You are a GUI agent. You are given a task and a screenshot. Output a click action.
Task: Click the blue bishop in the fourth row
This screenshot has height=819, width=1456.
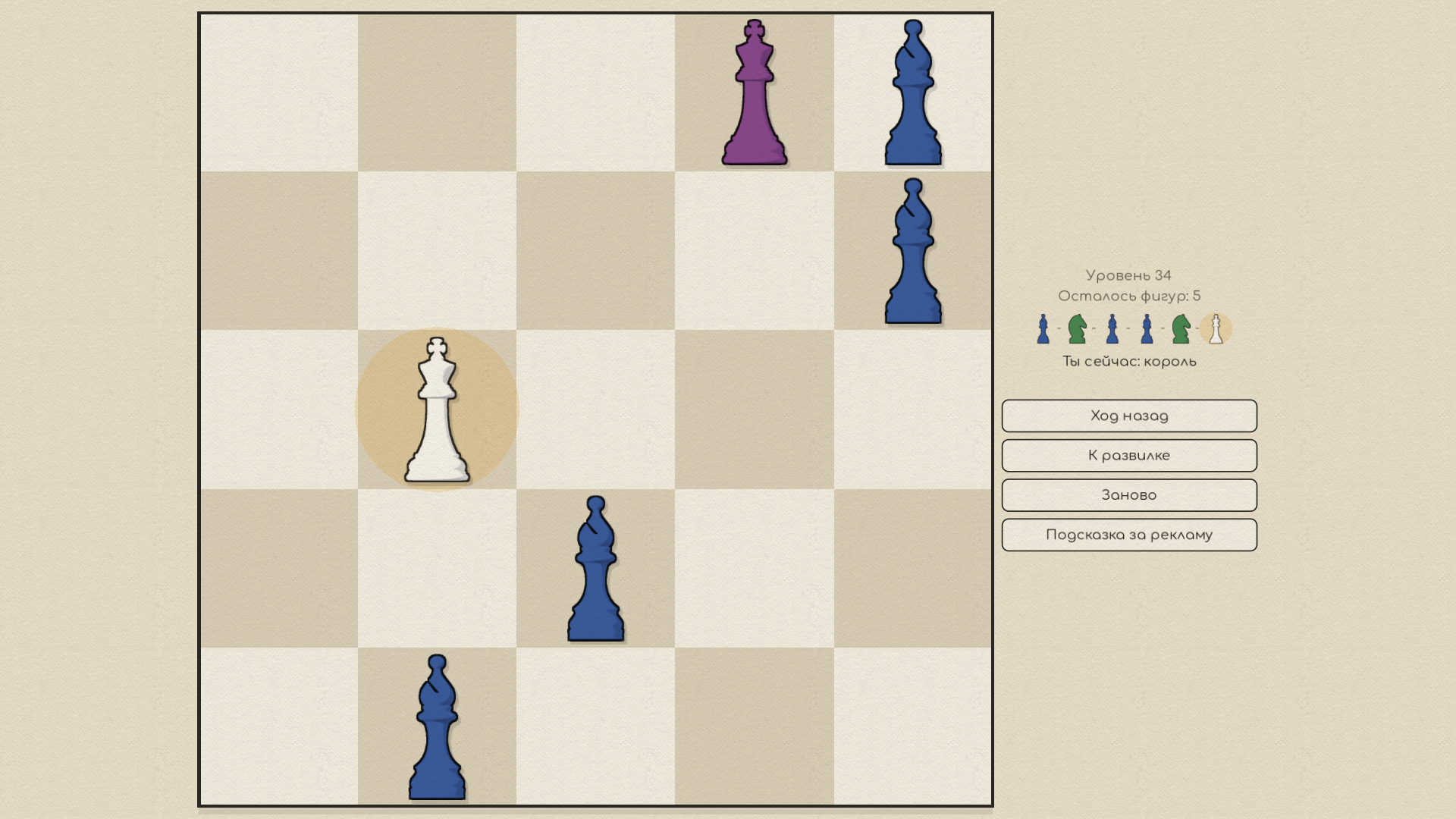pos(595,569)
